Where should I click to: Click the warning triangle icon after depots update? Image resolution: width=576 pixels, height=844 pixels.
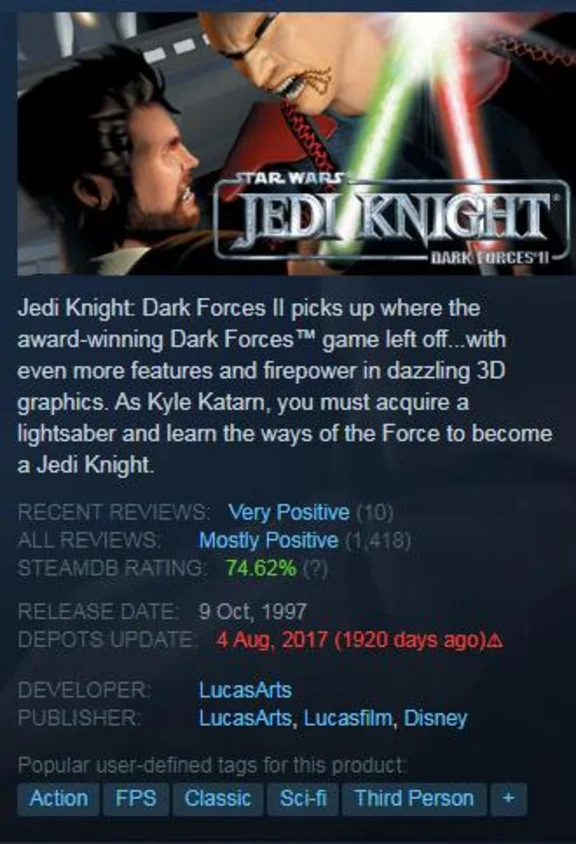coord(497,641)
